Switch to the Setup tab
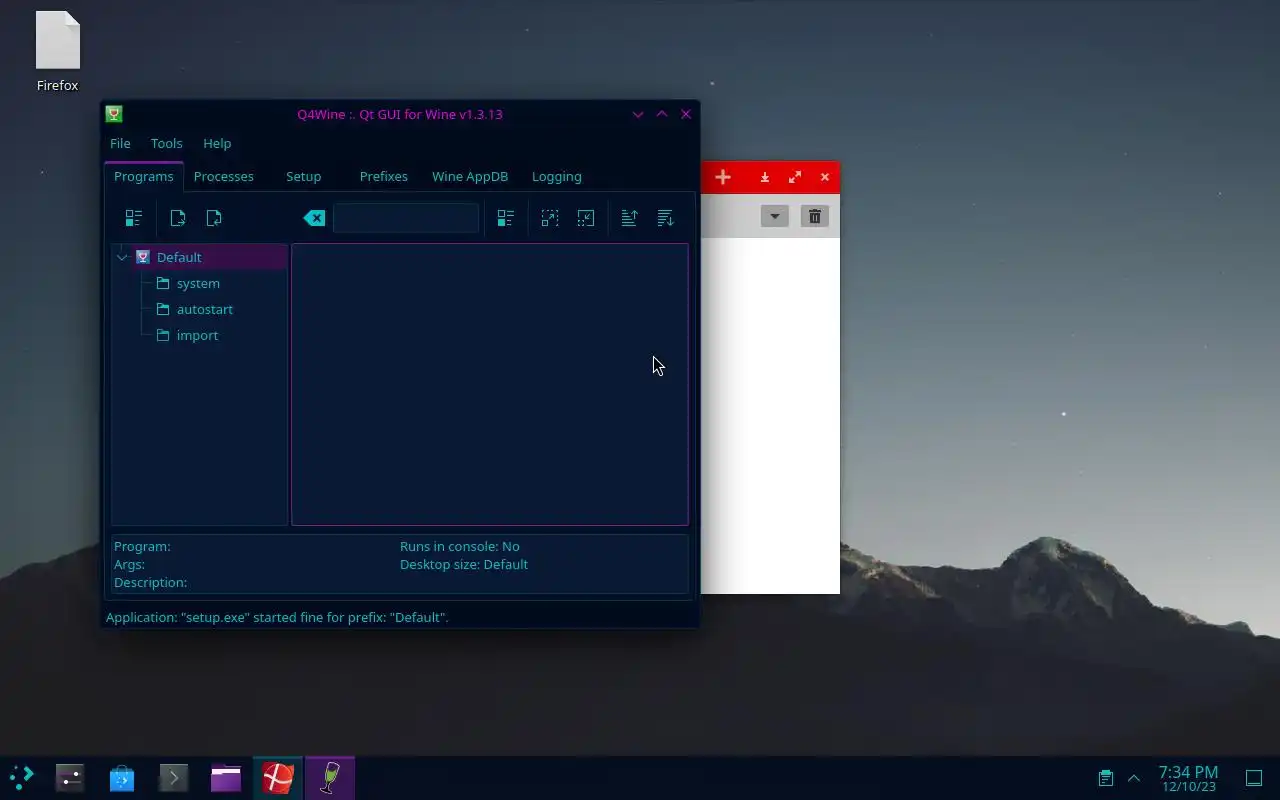Image resolution: width=1280 pixels, height=800 pixels. click(304, 176)
